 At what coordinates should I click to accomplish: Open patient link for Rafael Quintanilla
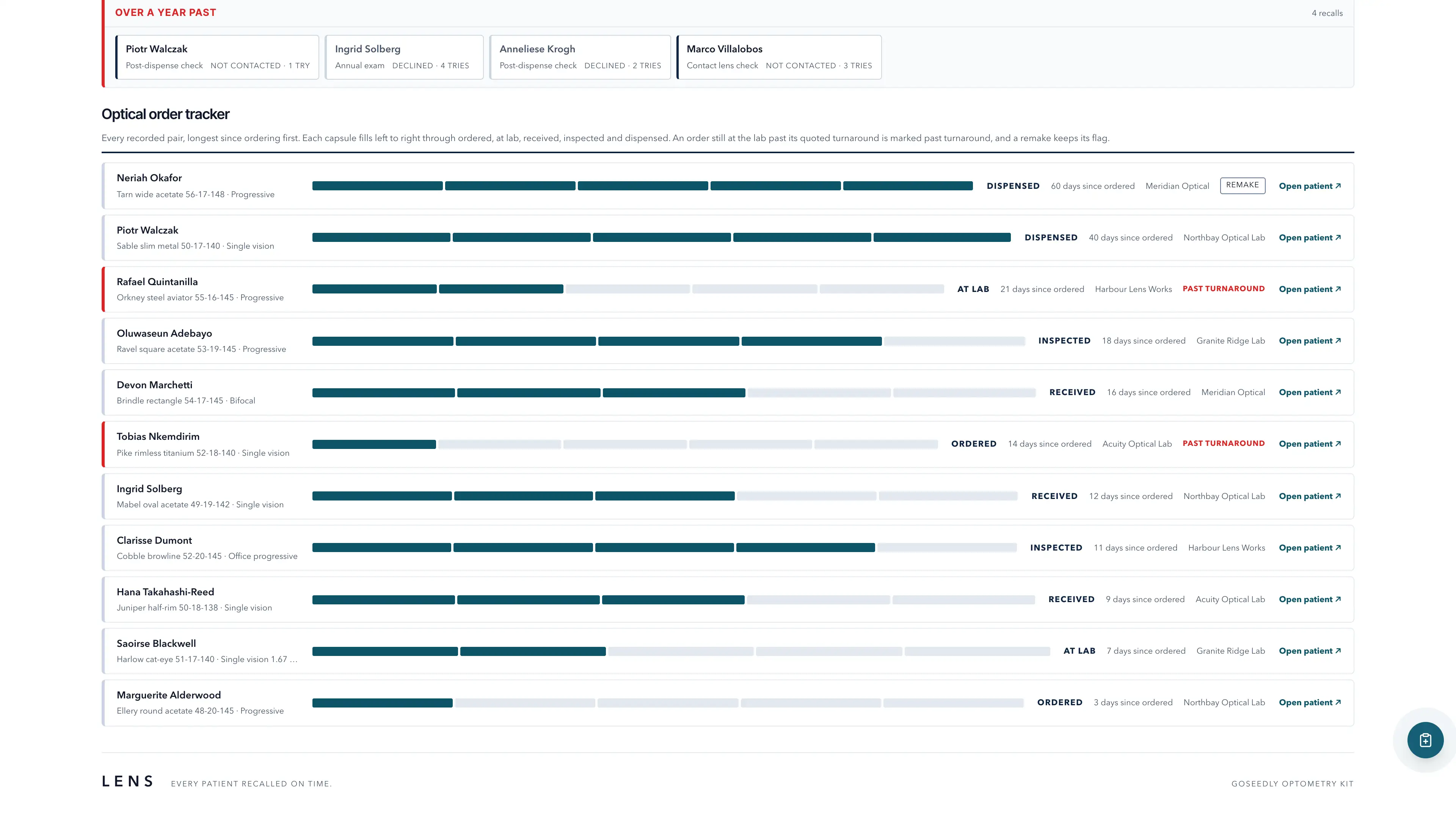pyautogui.click(x=1310, y=289)
